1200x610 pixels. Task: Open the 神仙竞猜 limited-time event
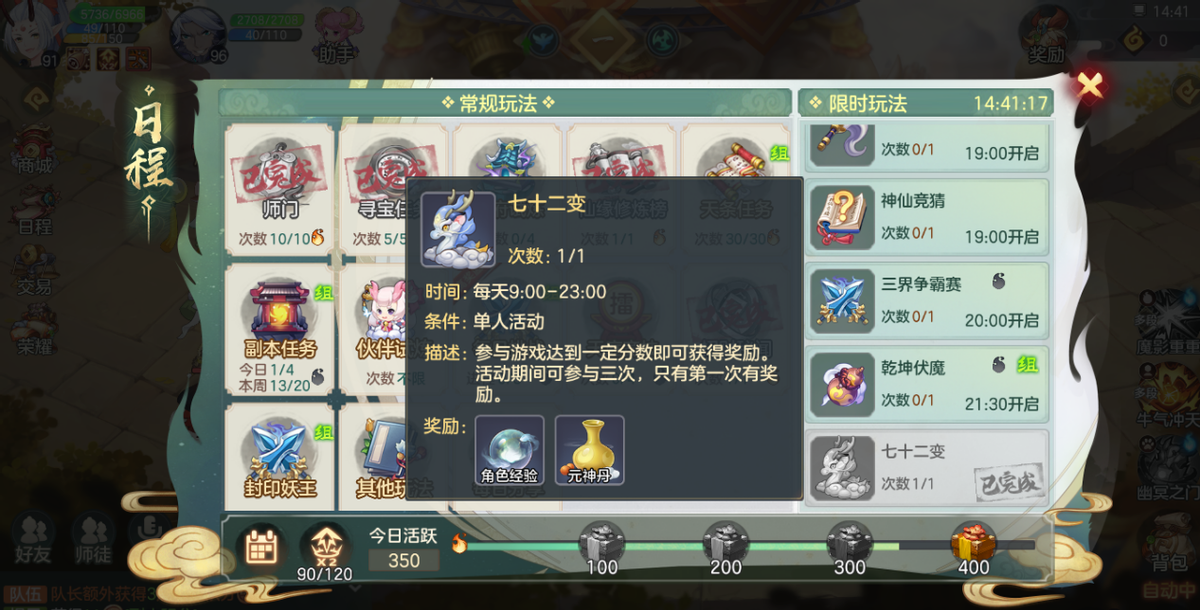[927, 218]
